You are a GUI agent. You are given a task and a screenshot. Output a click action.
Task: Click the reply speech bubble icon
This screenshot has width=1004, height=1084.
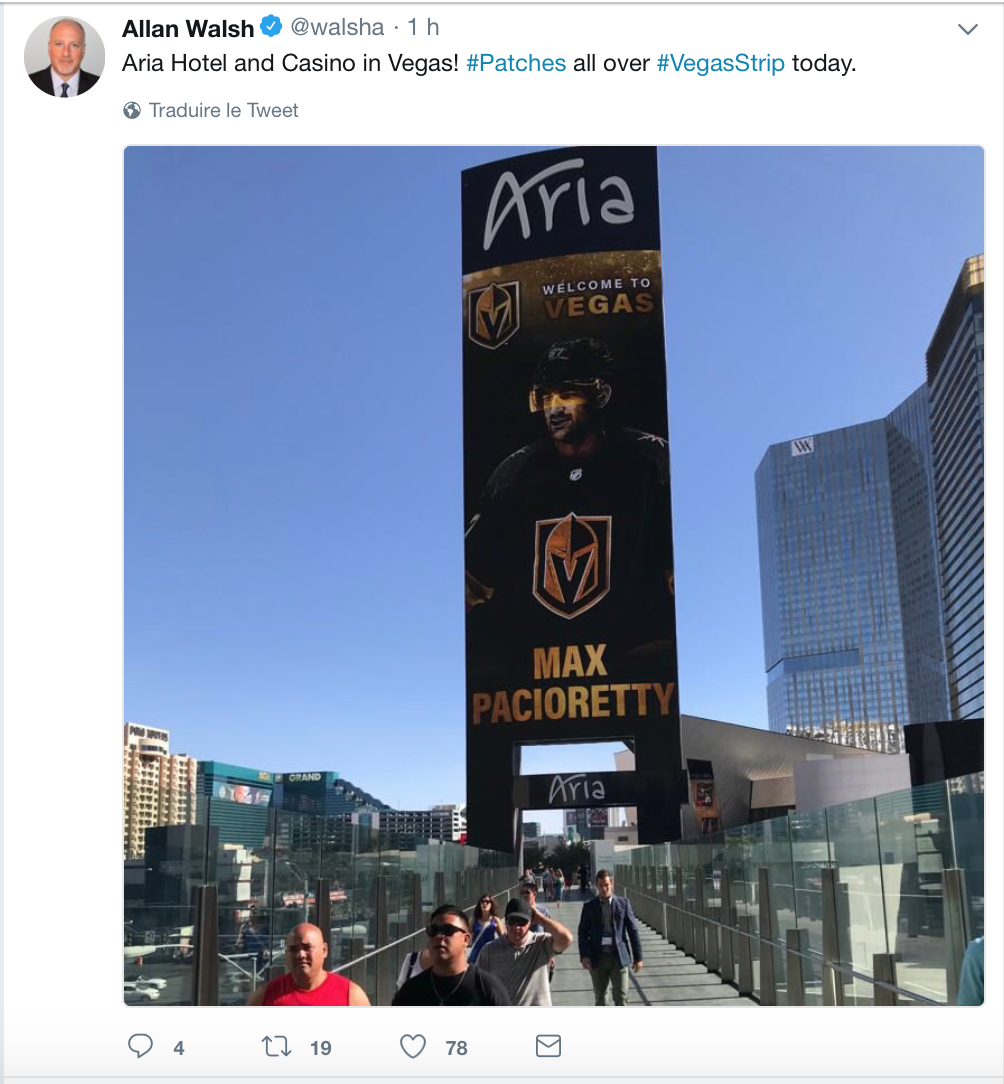click(140, 1046)
